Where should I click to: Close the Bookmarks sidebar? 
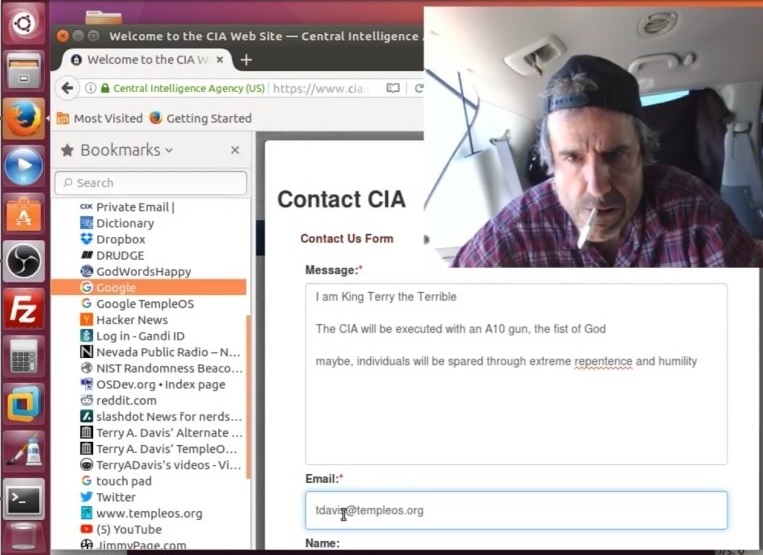[x=235, y=150]
